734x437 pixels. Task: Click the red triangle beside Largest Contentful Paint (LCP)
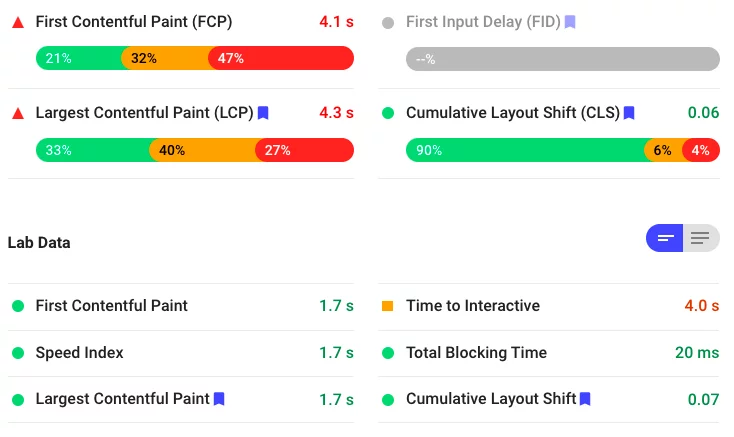[18, 113]
